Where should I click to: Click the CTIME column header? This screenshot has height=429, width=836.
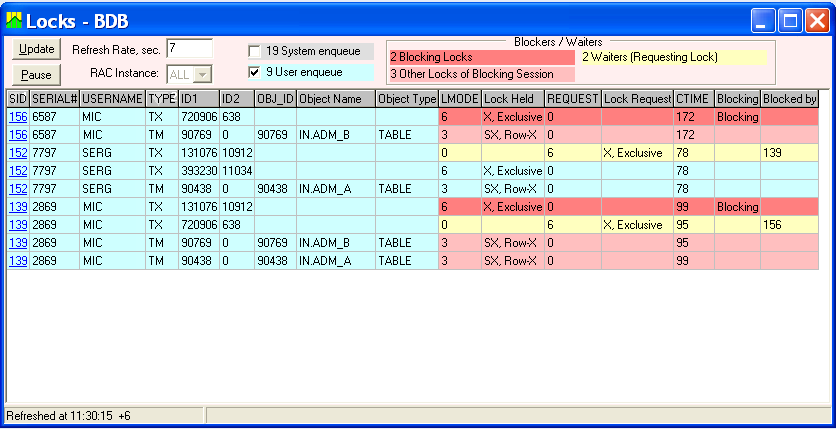click(x=694, y=99)
